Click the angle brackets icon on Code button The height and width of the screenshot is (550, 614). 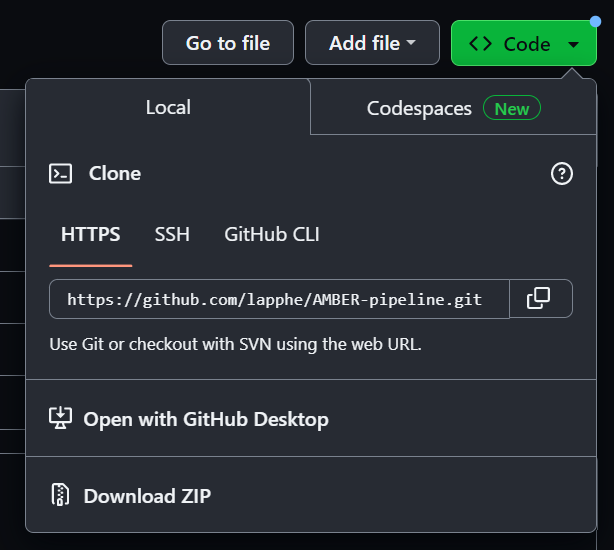(x=480, y=44)
